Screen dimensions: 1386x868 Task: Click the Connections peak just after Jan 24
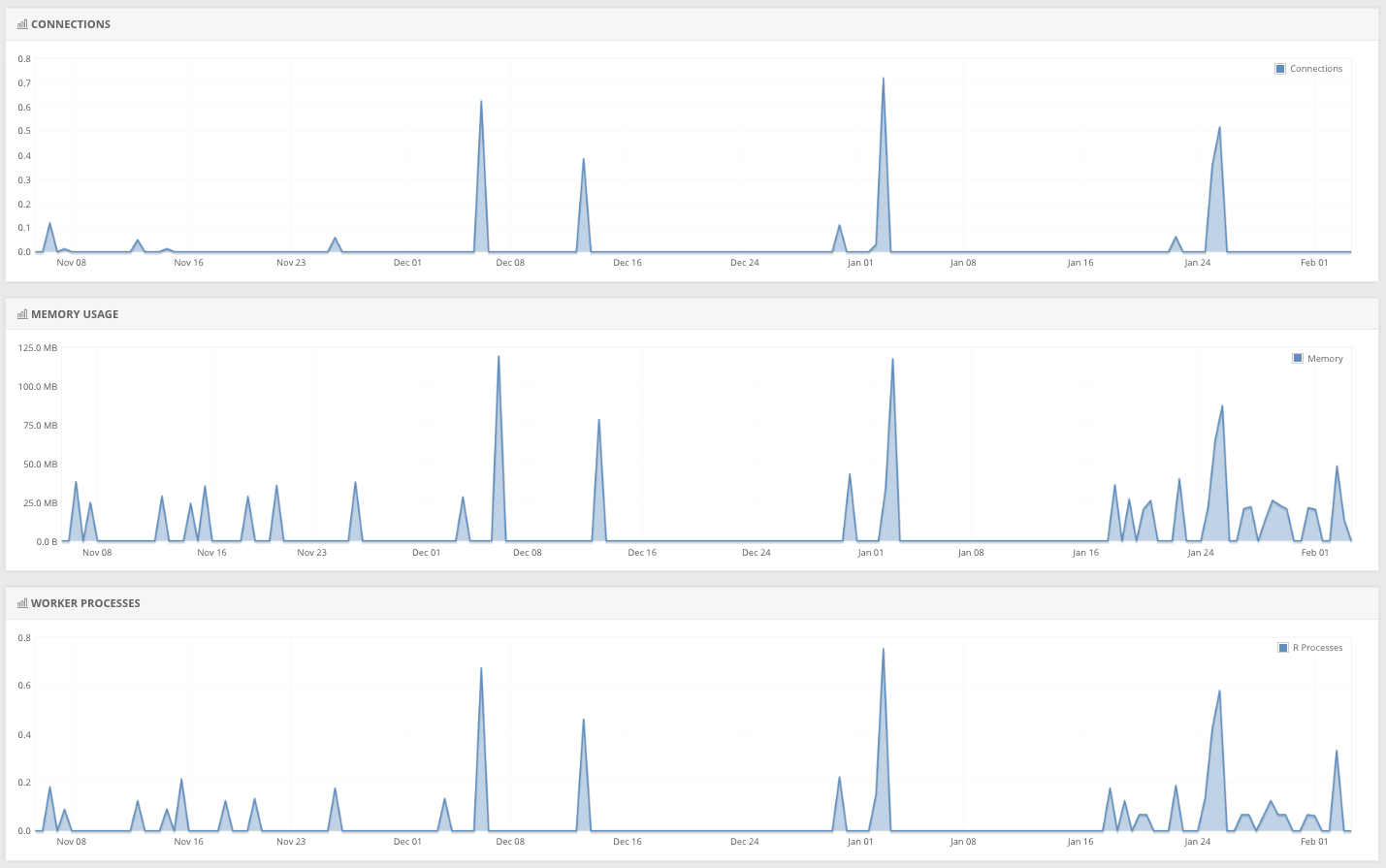point(1219,128)
